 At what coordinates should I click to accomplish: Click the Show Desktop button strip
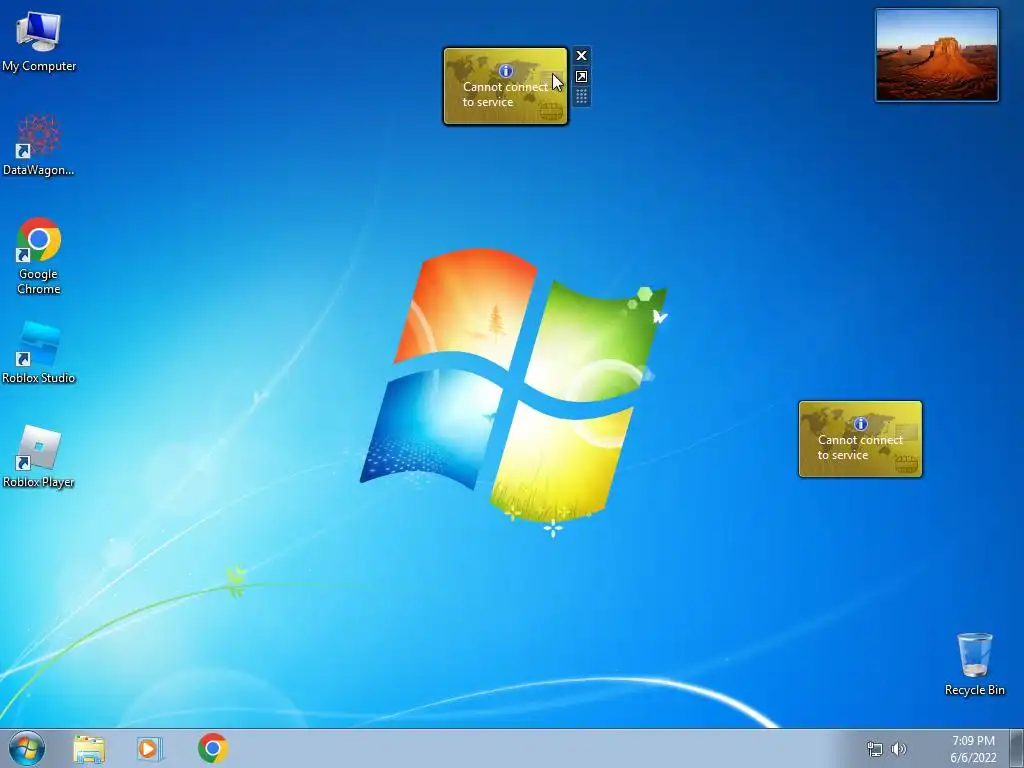(x=1017, y=748)
